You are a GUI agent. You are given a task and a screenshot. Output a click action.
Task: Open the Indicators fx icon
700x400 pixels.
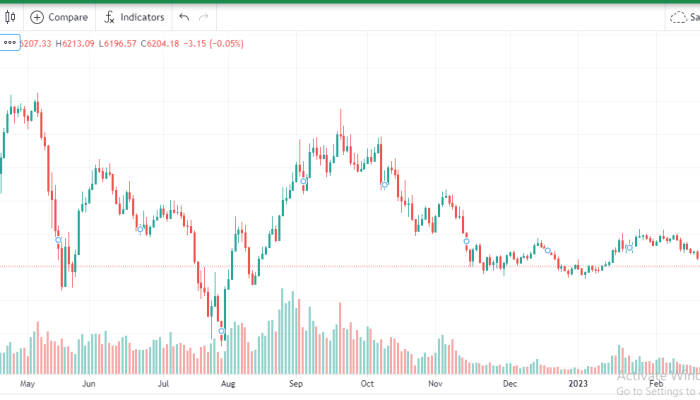click(x=109, y=17)
